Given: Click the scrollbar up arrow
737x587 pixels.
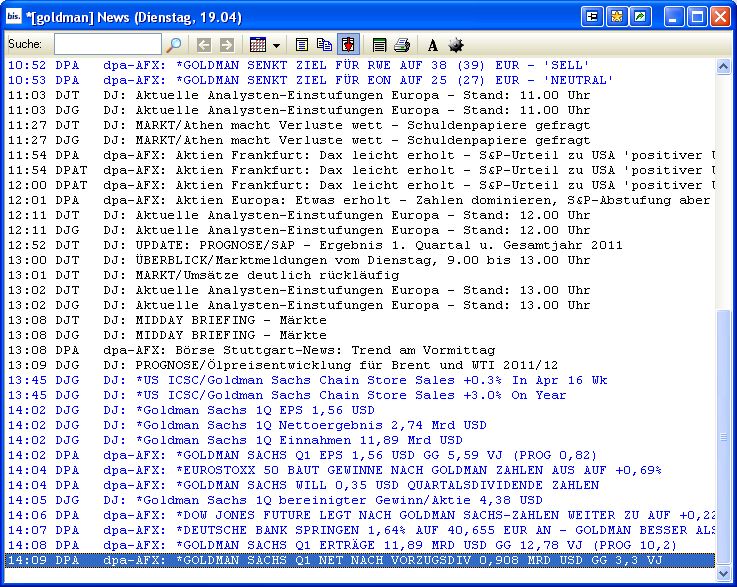Looking at the screenshot, I should click(723, 67).
